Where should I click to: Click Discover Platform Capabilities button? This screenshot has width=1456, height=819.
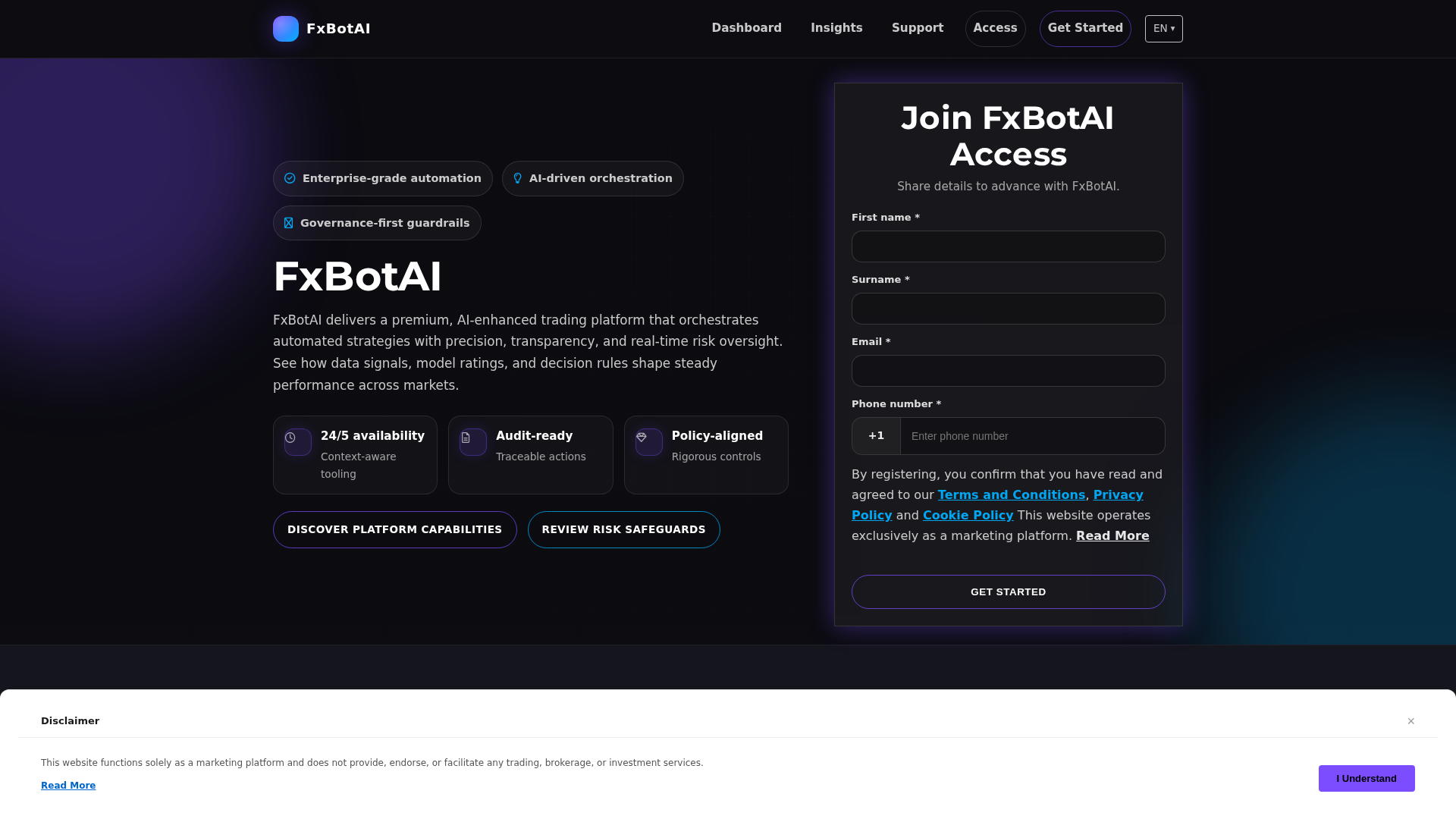(x=394, y=529)
